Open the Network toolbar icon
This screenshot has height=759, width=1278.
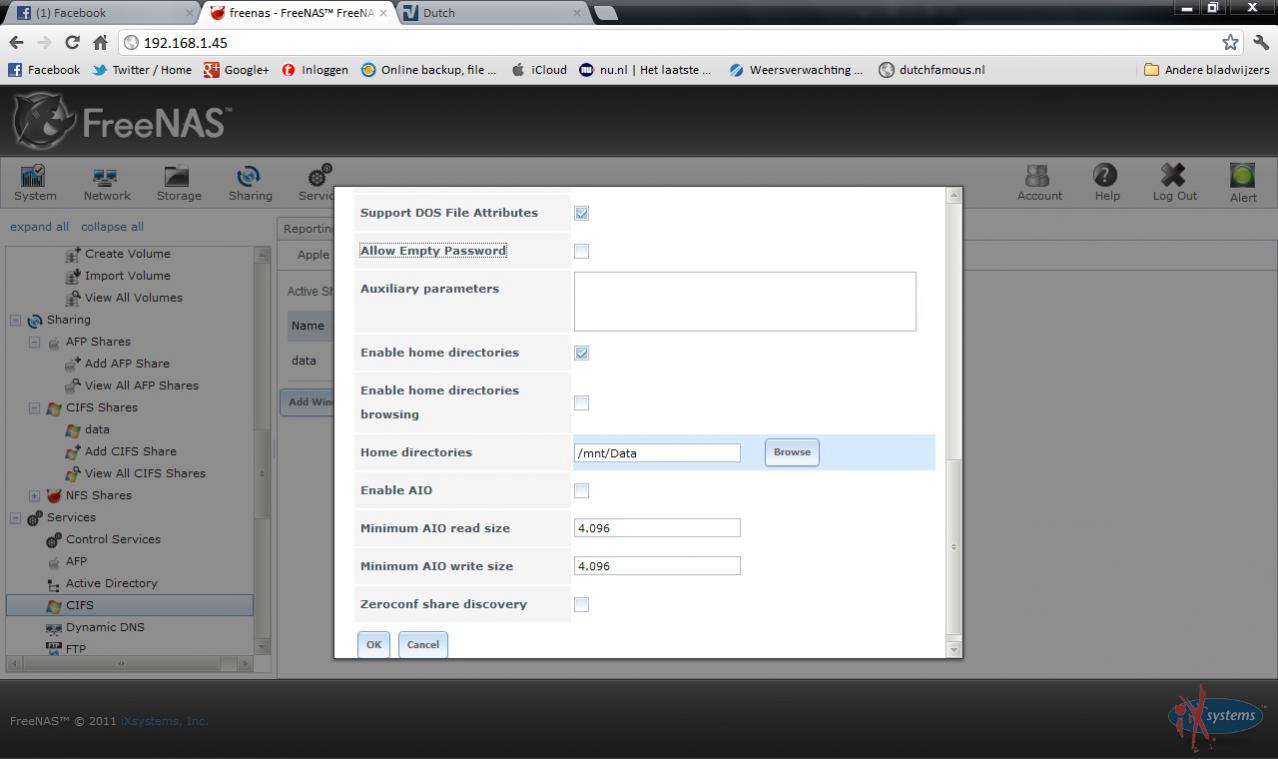click(106, 183)
